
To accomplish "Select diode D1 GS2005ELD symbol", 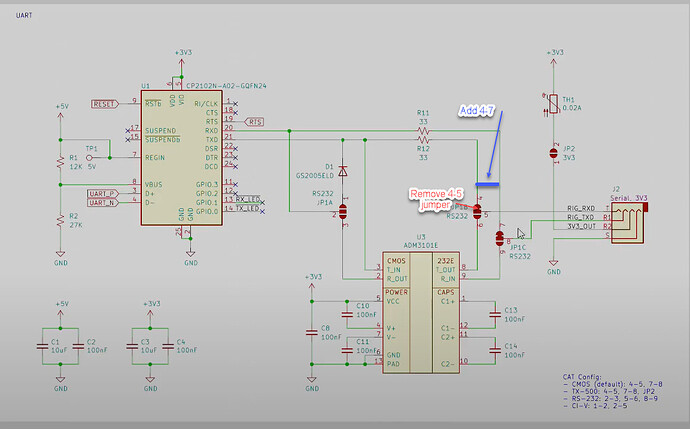I will click(x=343, y=171).
